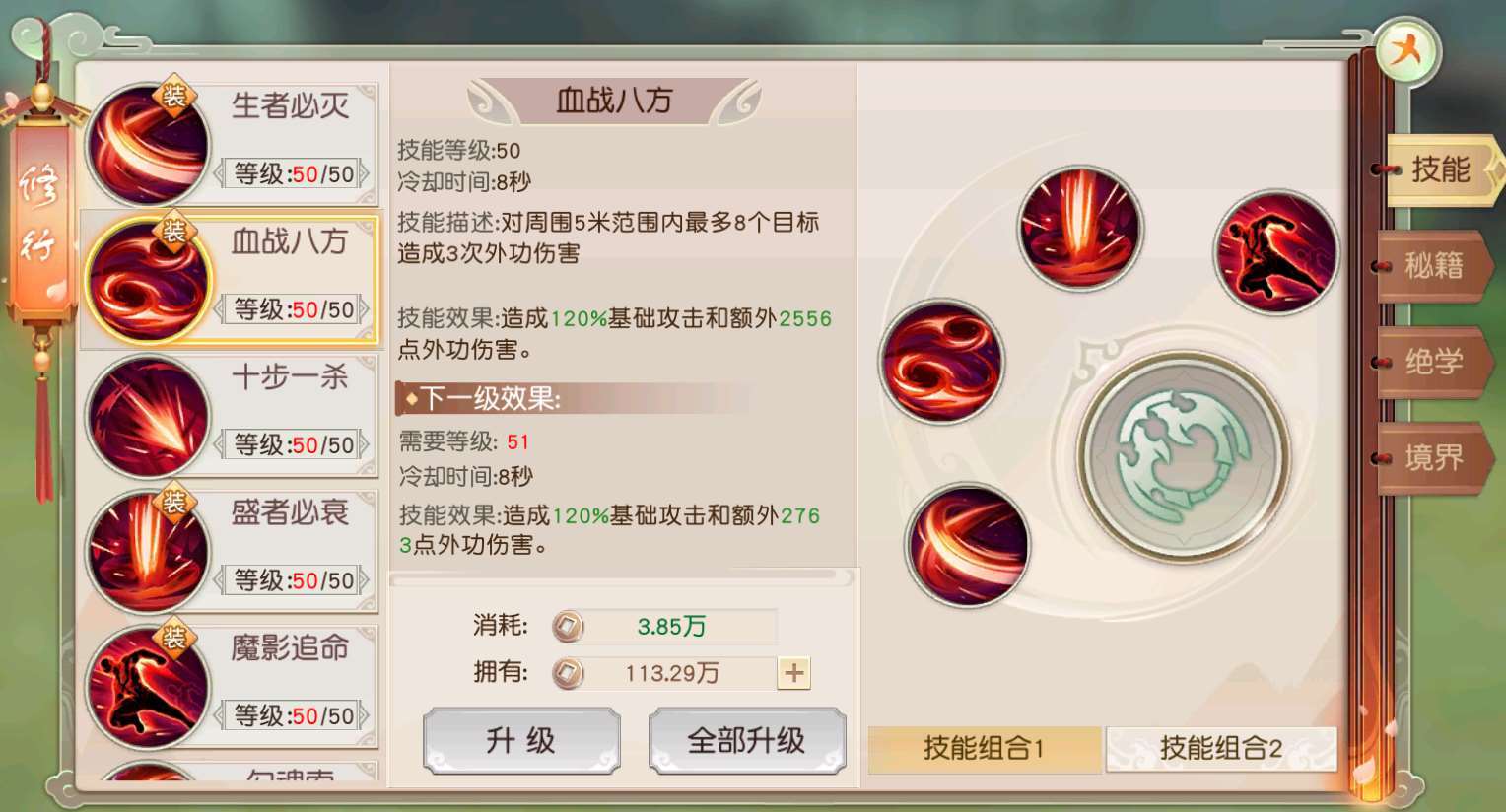Tap the jade center attack button

pos(1183,456)
